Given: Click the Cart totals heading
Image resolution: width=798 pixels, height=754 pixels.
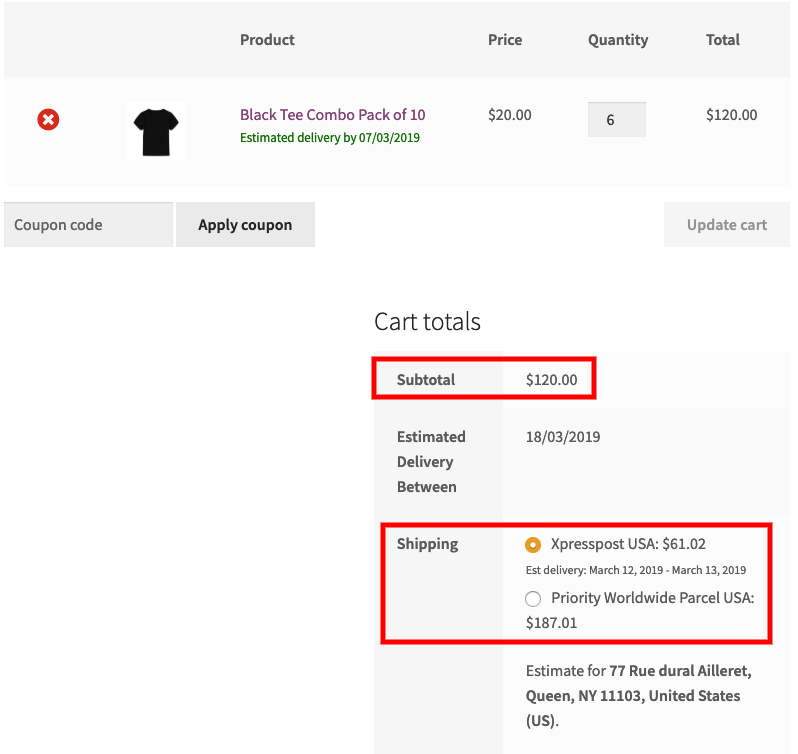Looking at the screenshot, I should pyautogui.click(x=427, y=322).
